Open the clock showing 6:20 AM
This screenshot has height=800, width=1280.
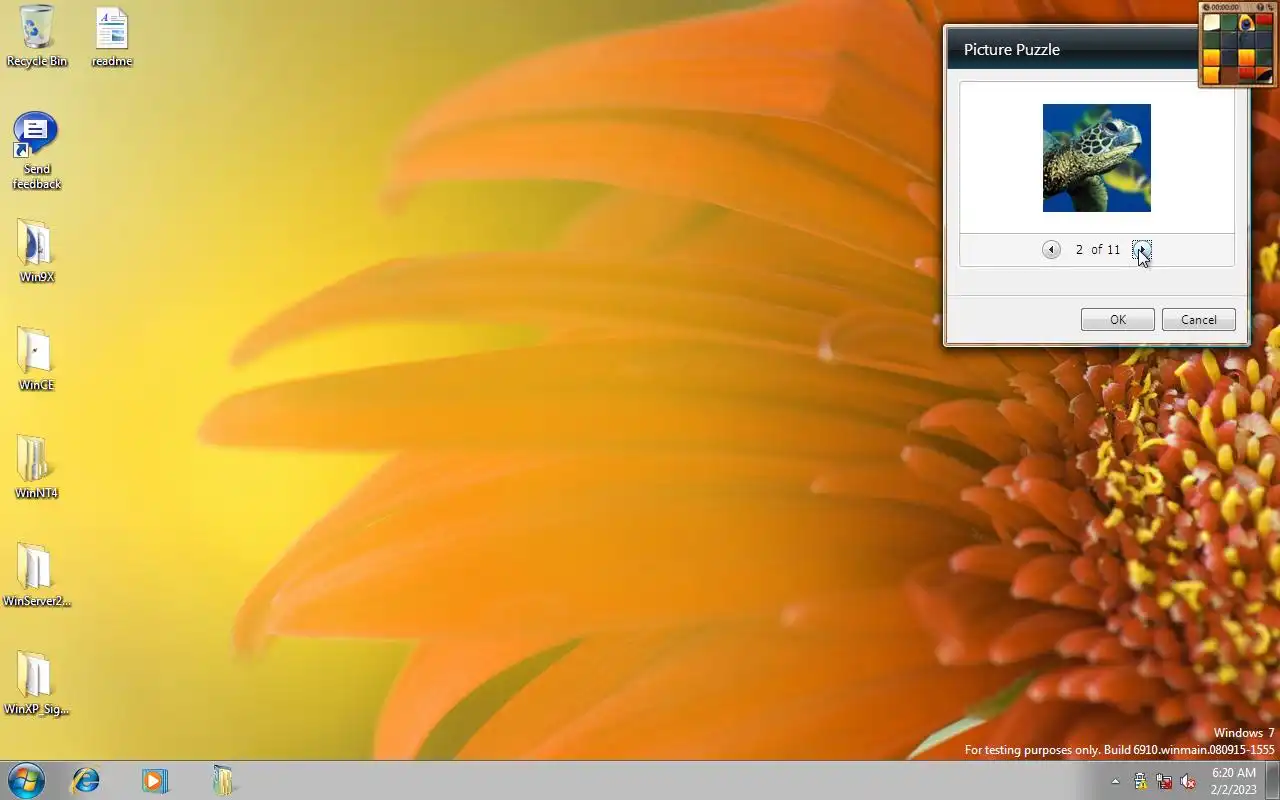pos(1233,781)
